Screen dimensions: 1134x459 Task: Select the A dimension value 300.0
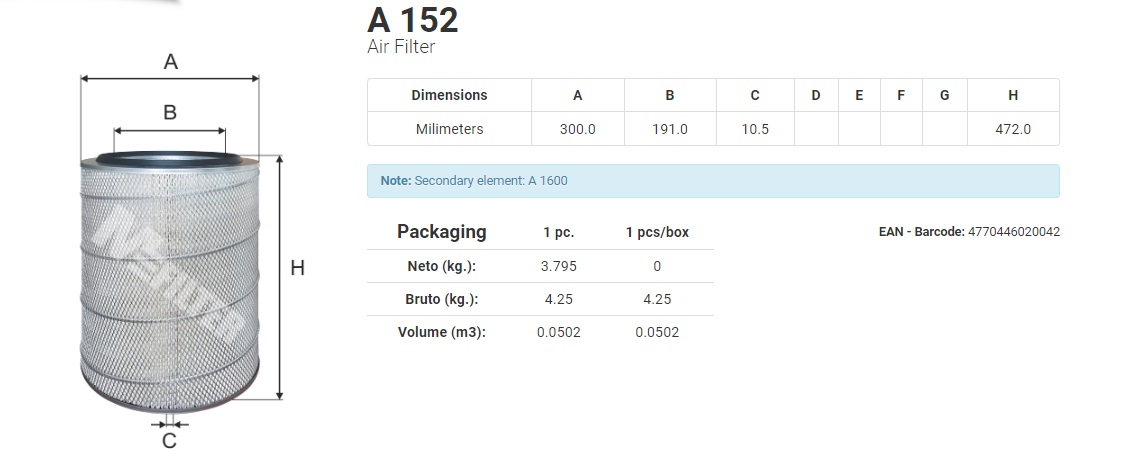pyautogui.click(x=577, y=129)
